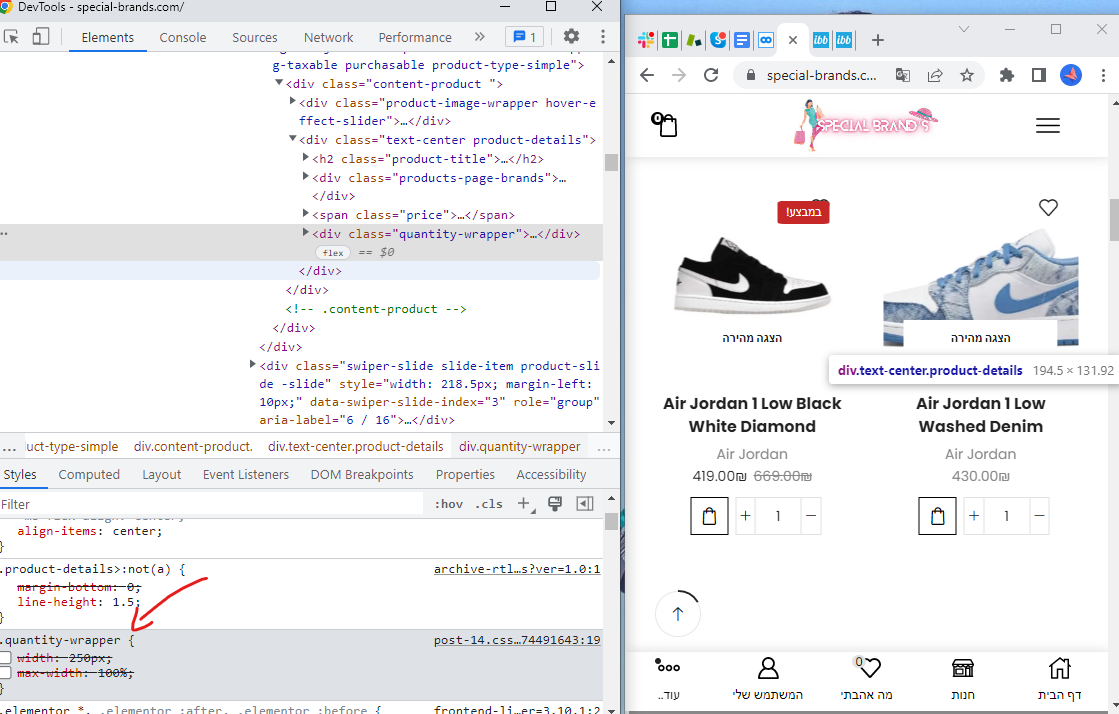Select the Layout pane tab
Viewport: 1119px width, 714px height.
point(161,475)
